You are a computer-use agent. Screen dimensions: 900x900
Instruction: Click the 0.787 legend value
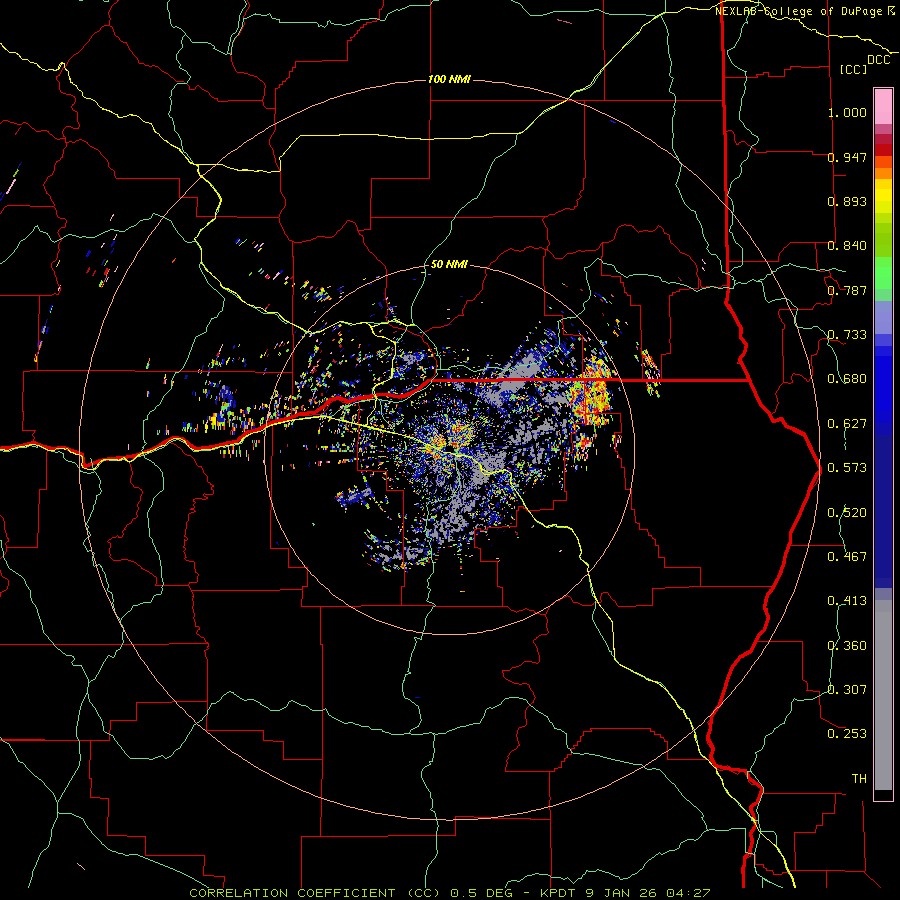pos(847,290)
